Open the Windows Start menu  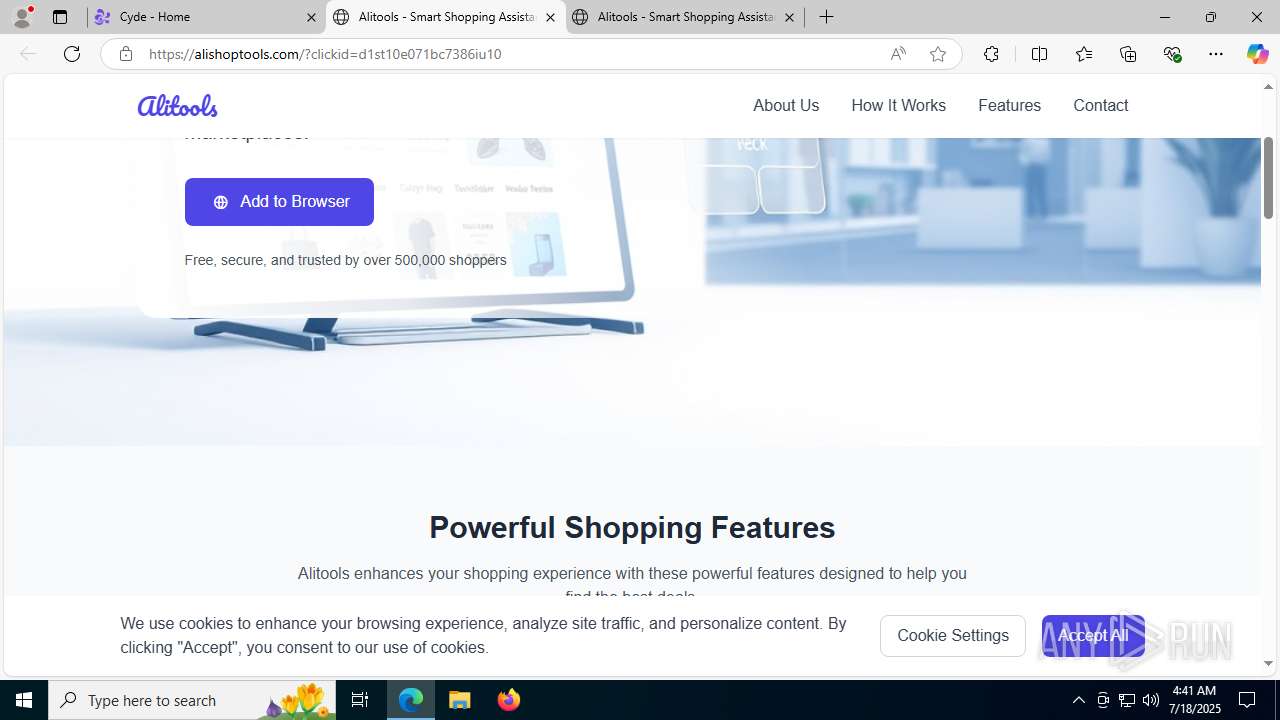tap(24, 700)
